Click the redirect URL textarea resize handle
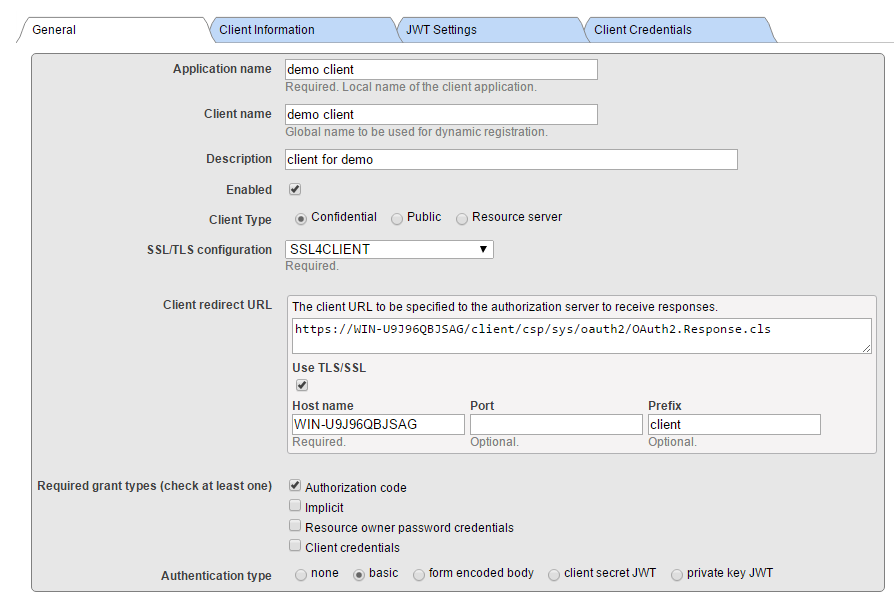The image size is (894, 605). pyautogui.click(x=867, y=348)
